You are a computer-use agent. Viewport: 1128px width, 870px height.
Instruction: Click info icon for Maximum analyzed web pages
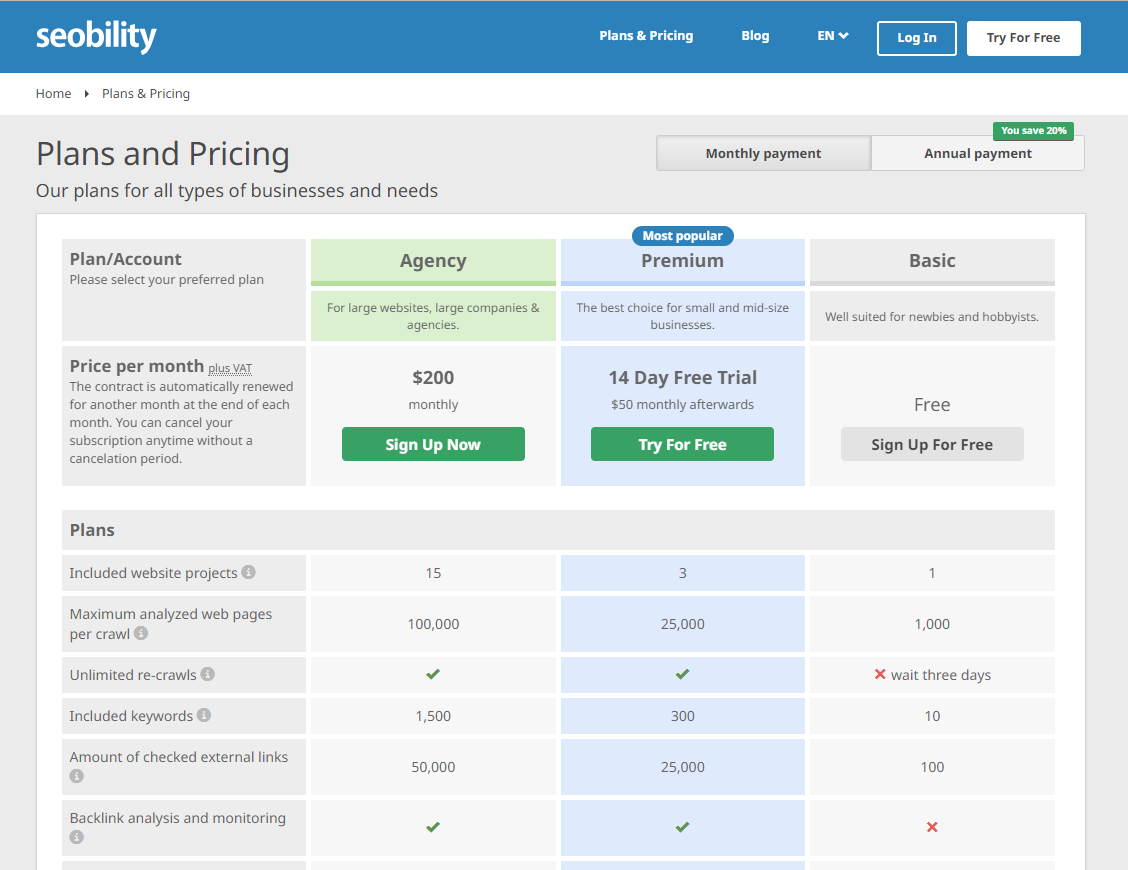pos(141,633)
